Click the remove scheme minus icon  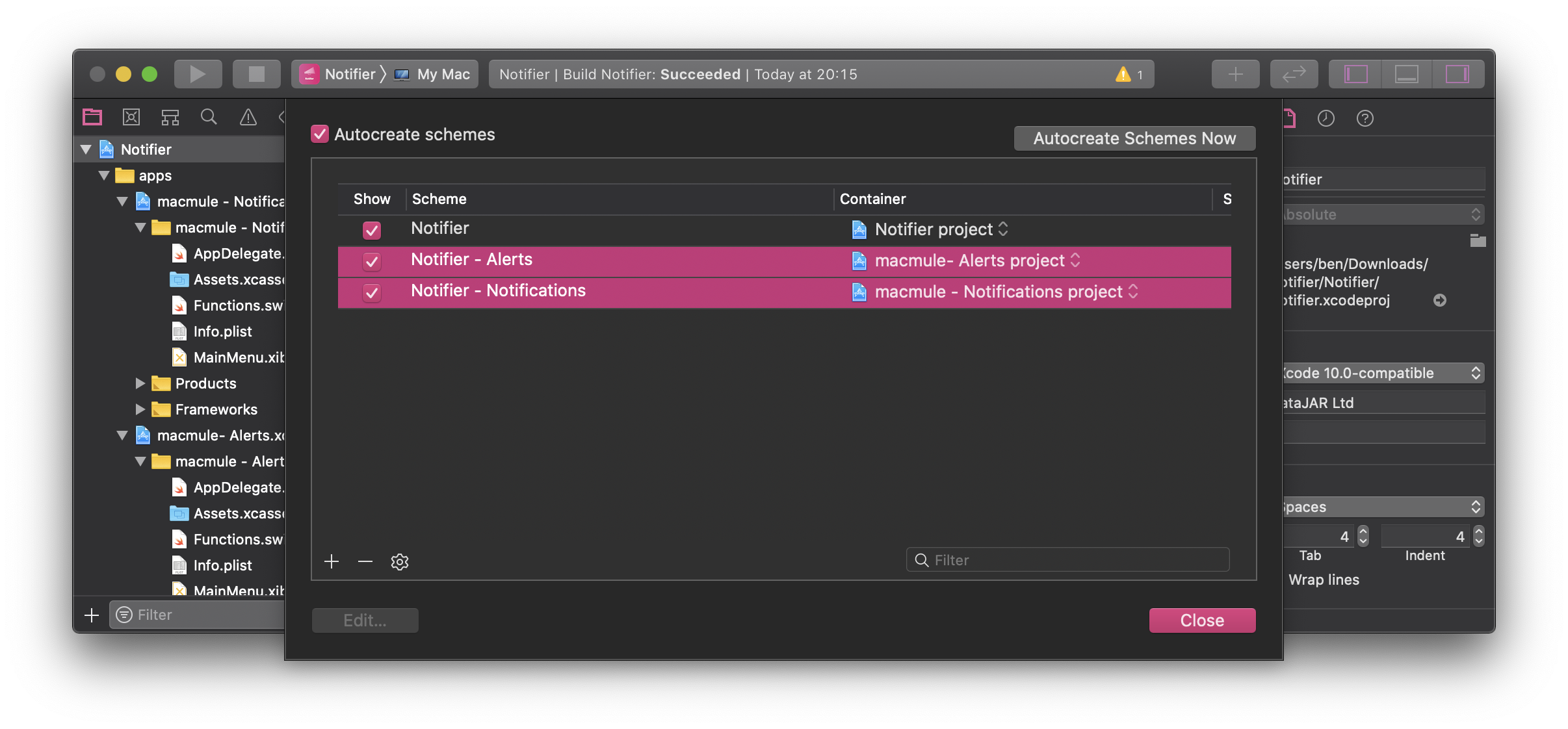click(365, 561)
